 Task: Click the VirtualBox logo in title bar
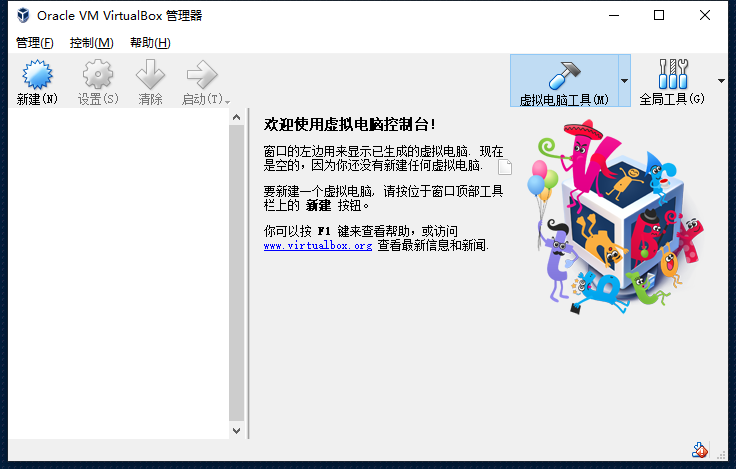(23, 15)
